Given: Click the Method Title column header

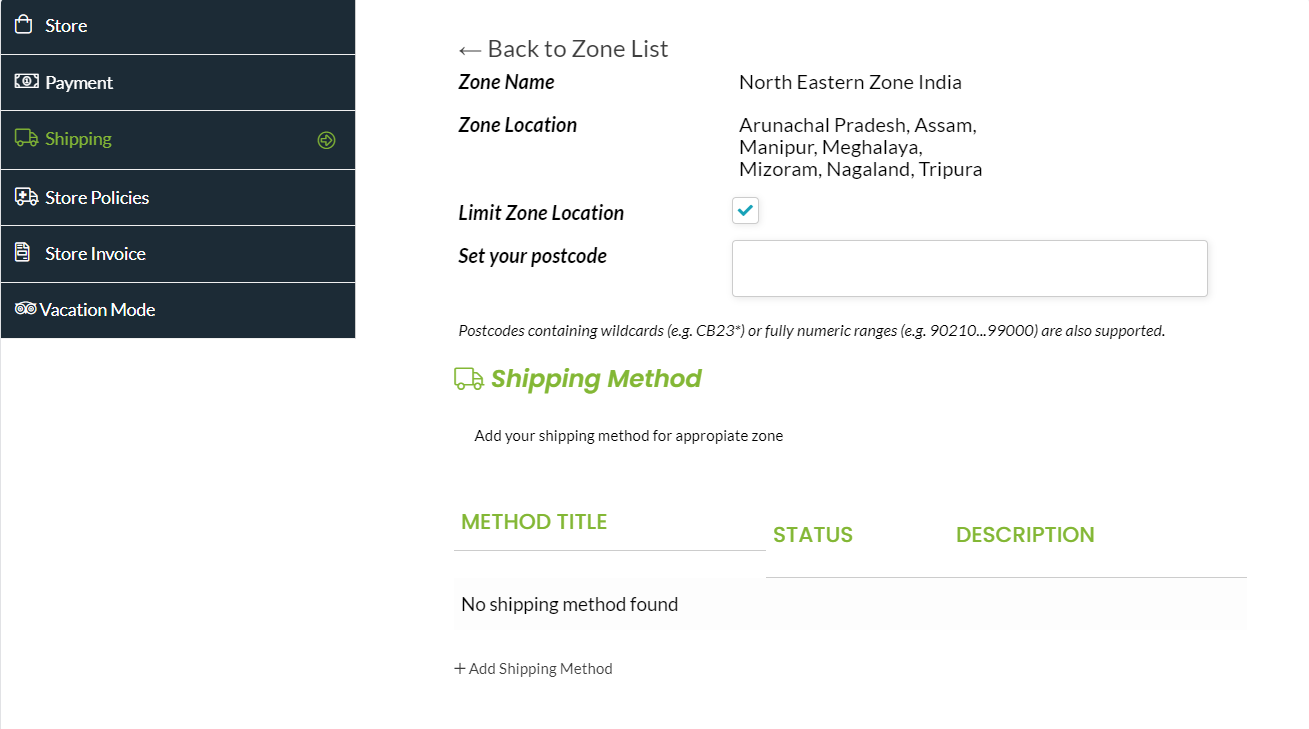Looking at the screenshot, I should coord(534,522).
